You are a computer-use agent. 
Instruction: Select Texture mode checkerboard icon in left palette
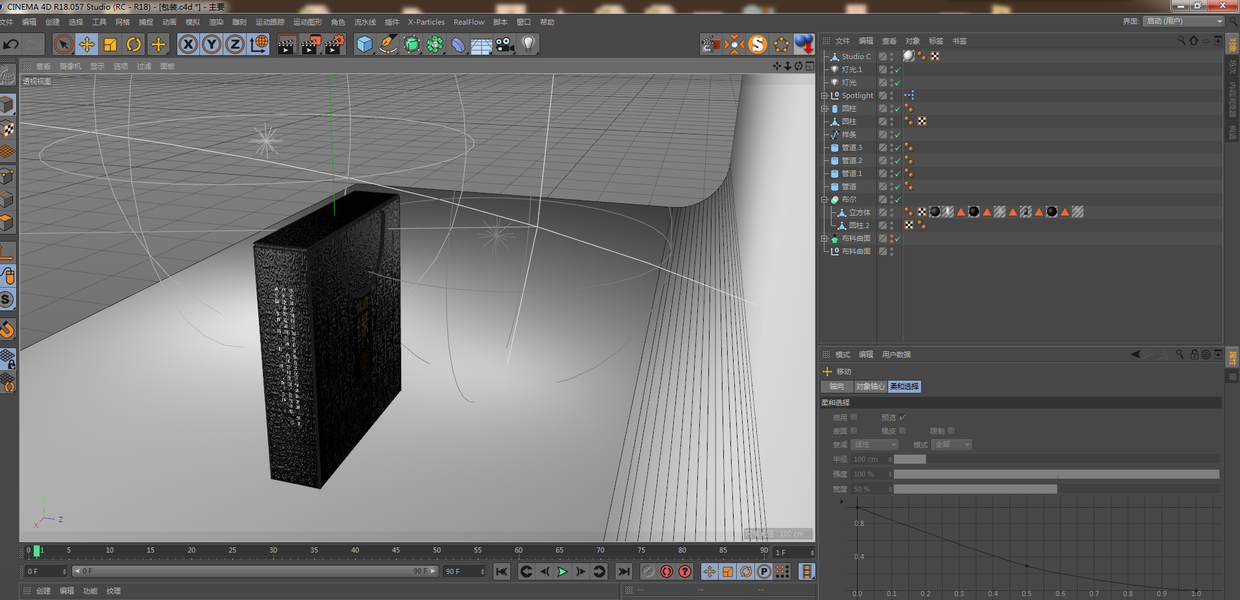click(x=8, y=129)
